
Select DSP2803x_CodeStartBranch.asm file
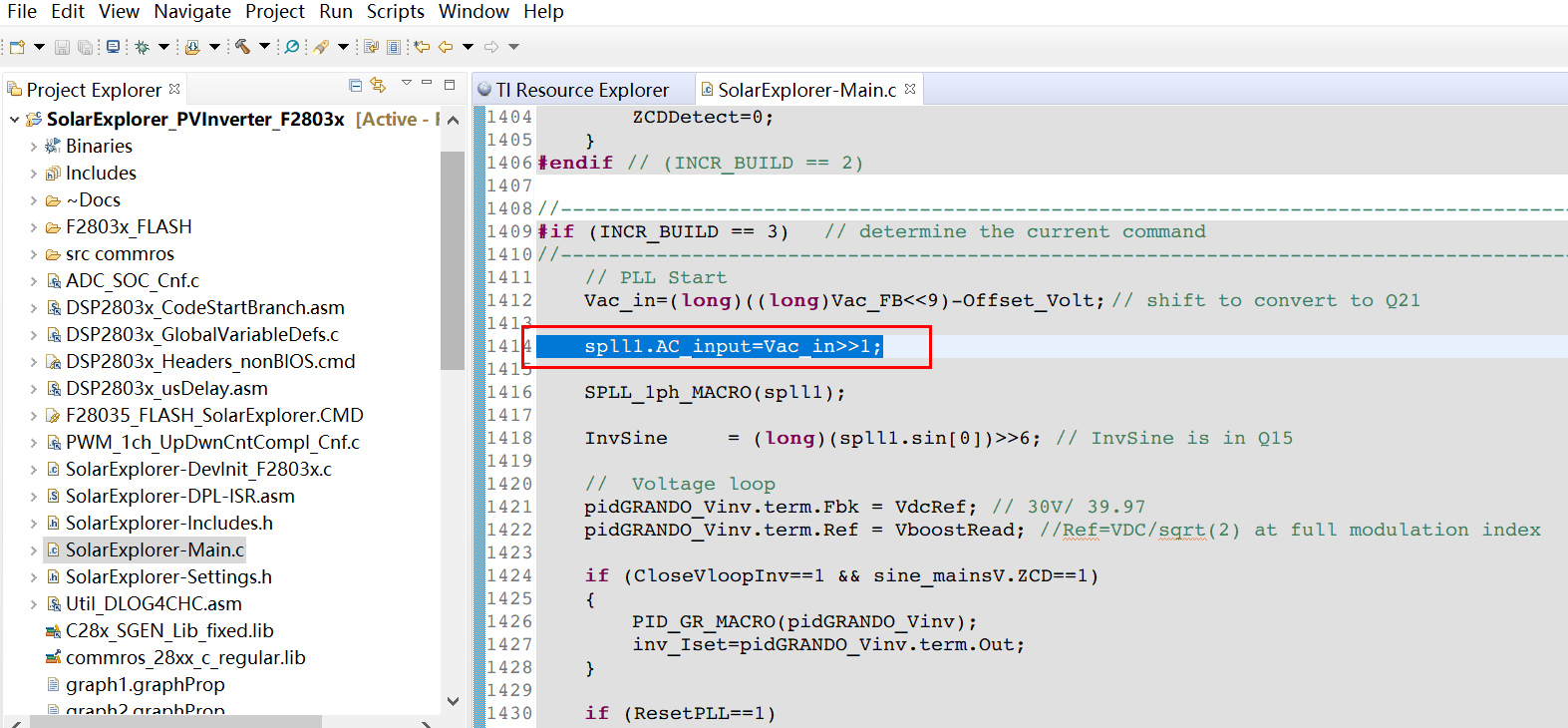(x=205, y=308)
